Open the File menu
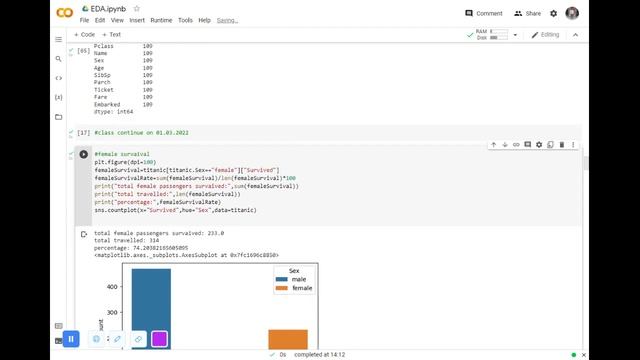This screenshot has width=640, height=360. (x=84, y=20)
